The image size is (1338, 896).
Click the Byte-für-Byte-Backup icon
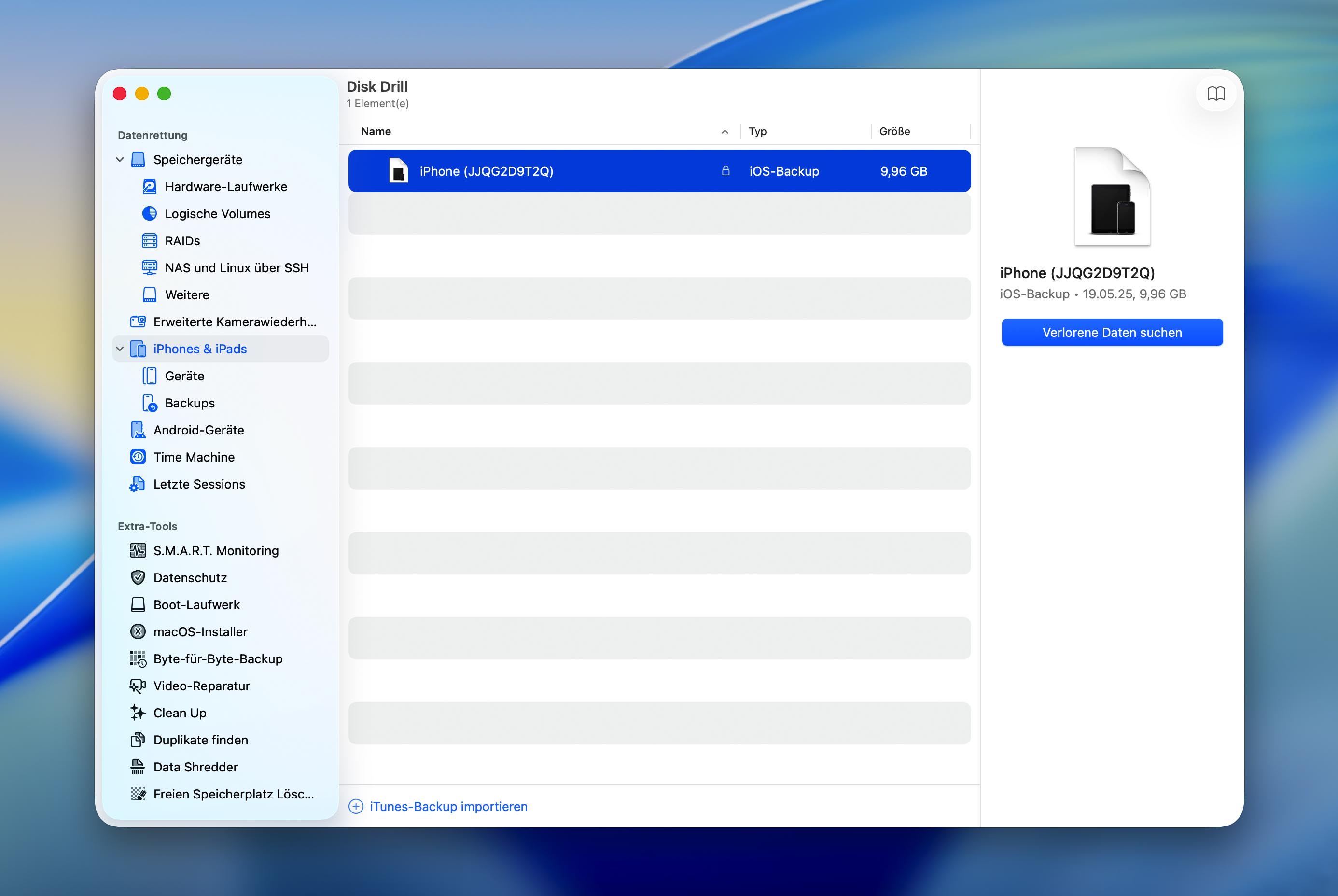click(138, 659)
